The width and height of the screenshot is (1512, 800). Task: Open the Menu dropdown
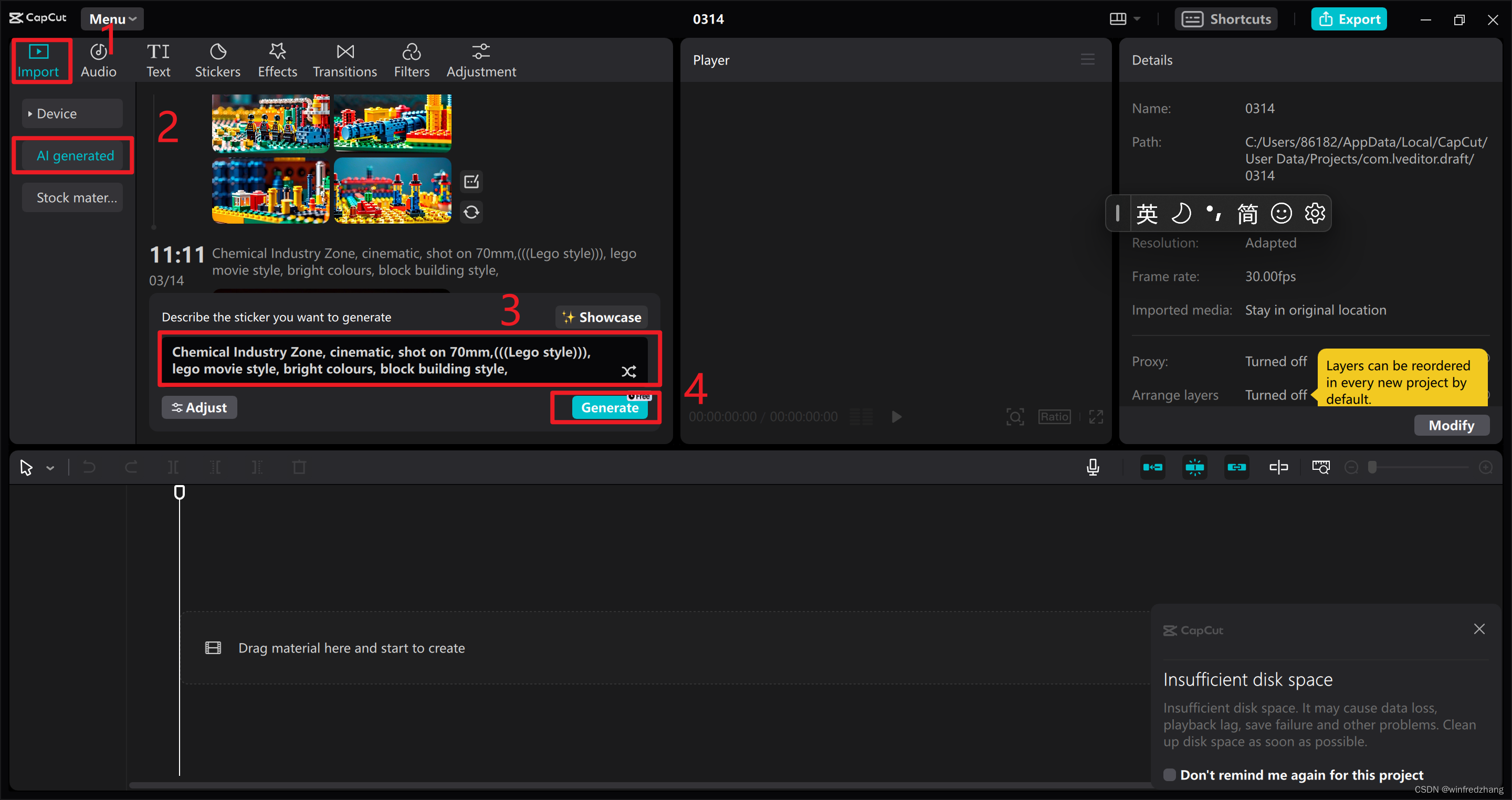(112, 19)
